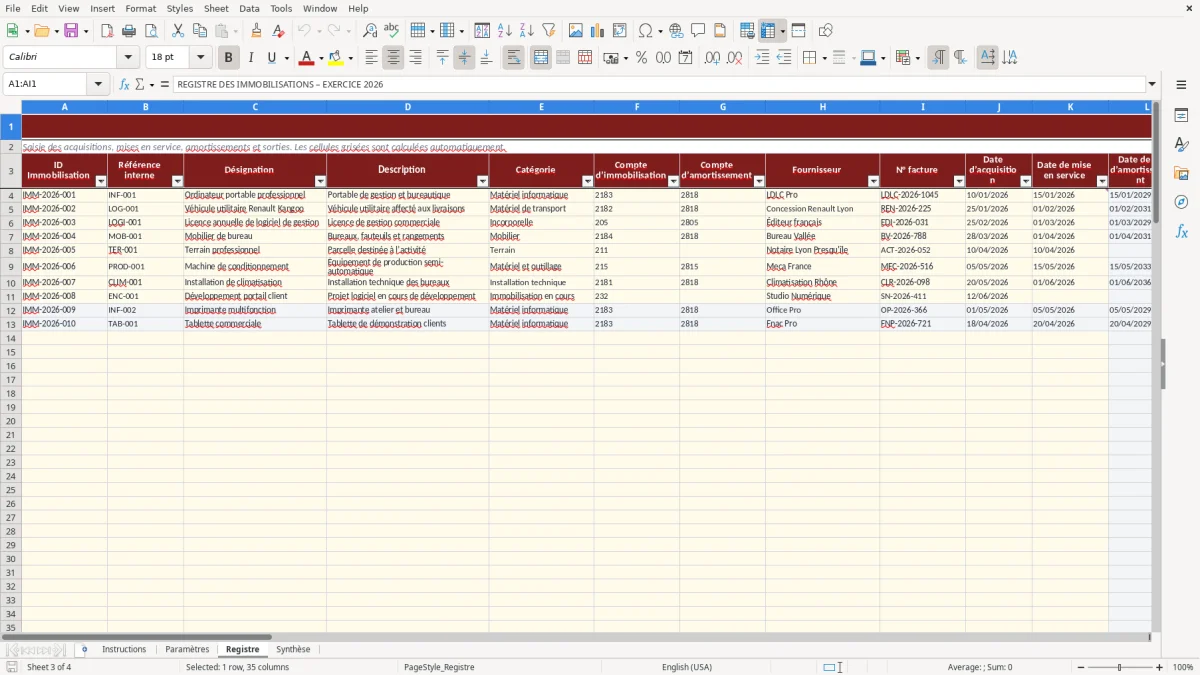Click inside the formula input line
This screenshot has width=1200, height=675.
point(658,84)
